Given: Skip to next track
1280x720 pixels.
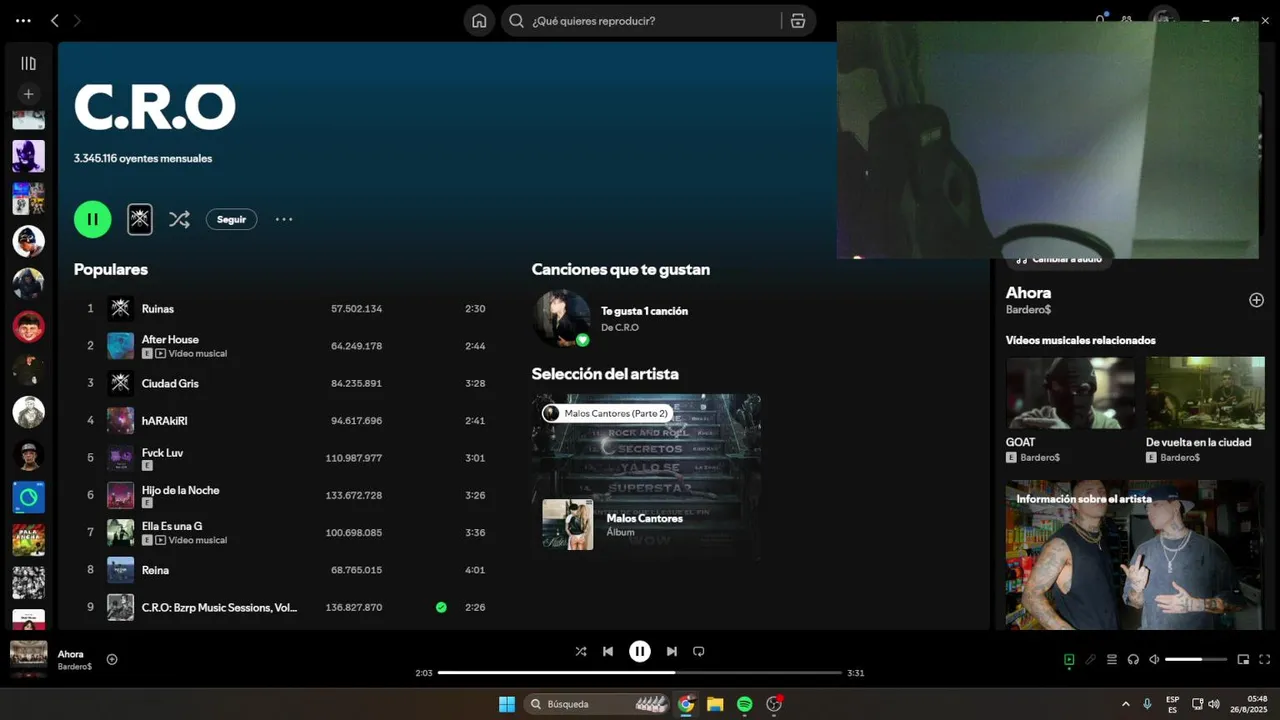Looking at the screenshot, I should (x=672, y=651).
